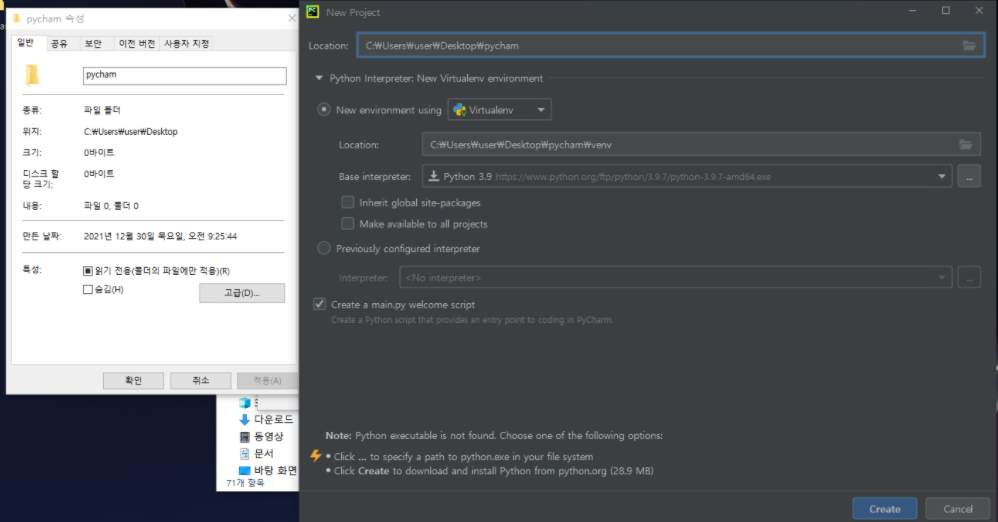Click the virtualenv Location path field
This screenshot has height=522, width=998.
click(x=701, y=145)
